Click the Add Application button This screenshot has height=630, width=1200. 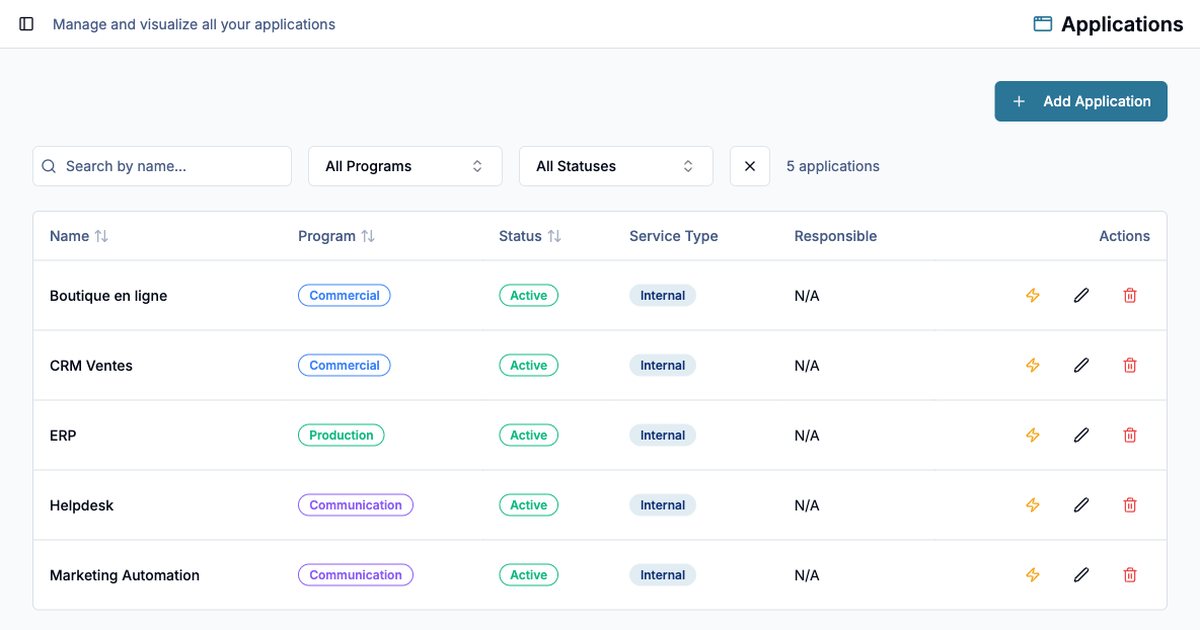1081,101
